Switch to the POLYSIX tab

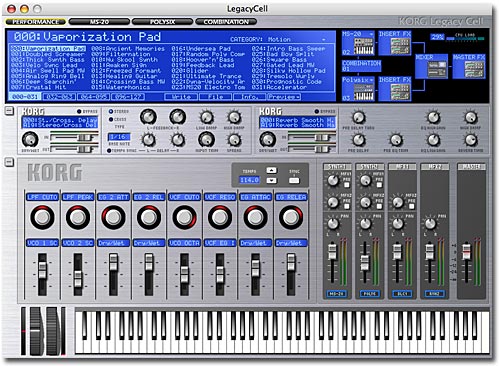(162, 22)
